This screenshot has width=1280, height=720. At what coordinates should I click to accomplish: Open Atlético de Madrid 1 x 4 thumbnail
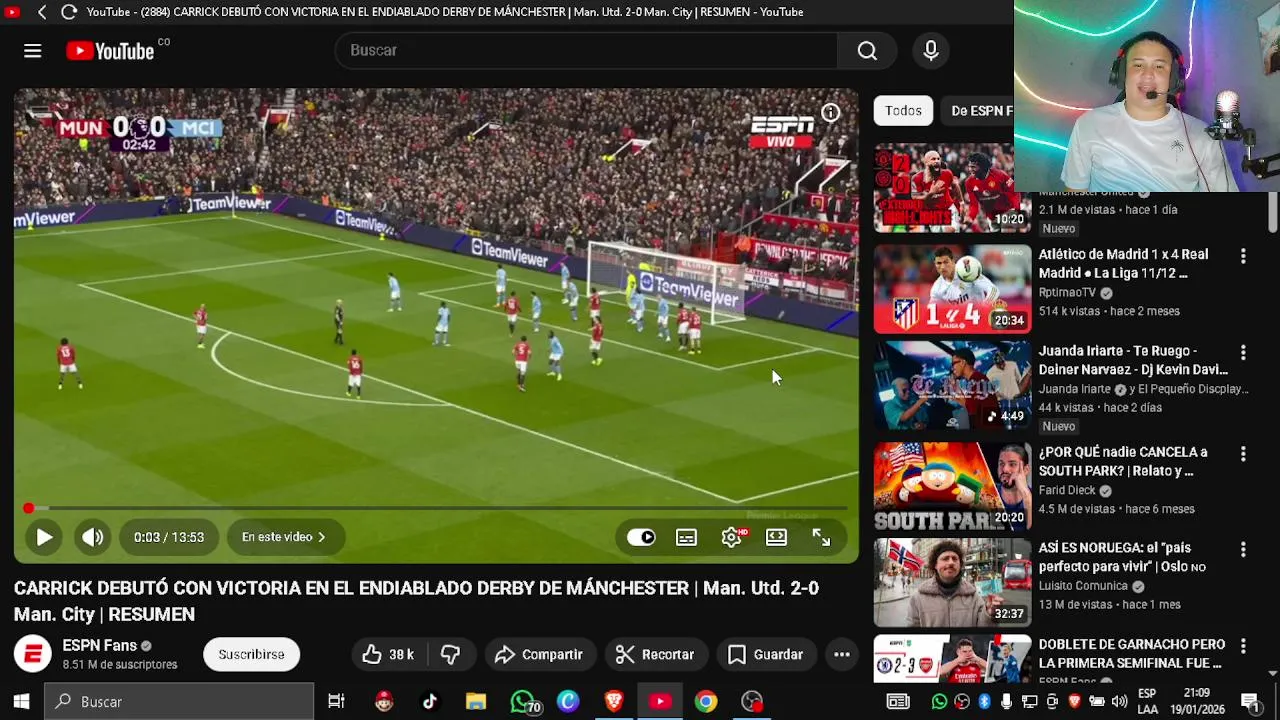(x=952, y=289)
